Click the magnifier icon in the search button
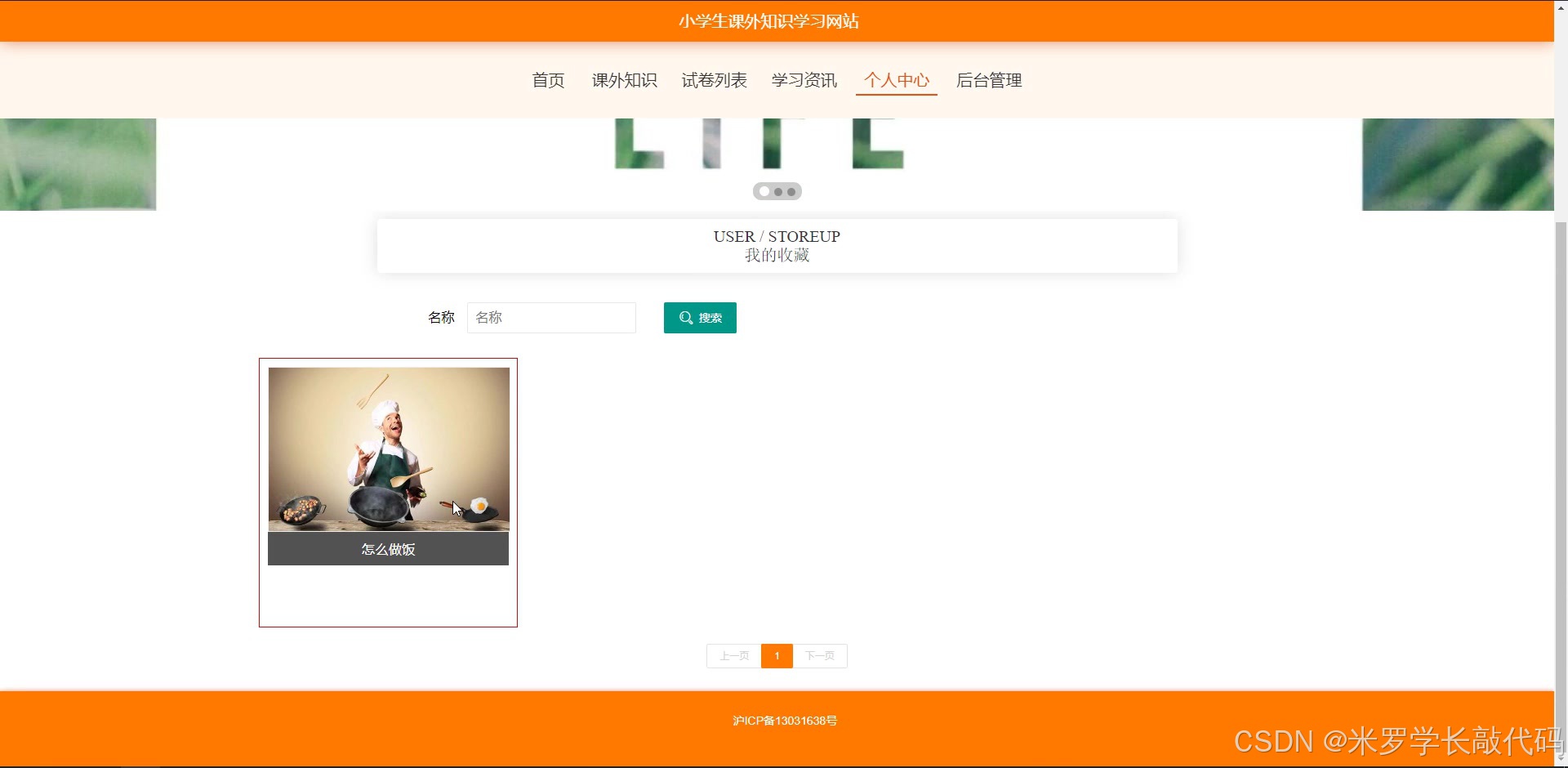The image size is (1568, 768). pyautogui.click(x=686, y=318)
